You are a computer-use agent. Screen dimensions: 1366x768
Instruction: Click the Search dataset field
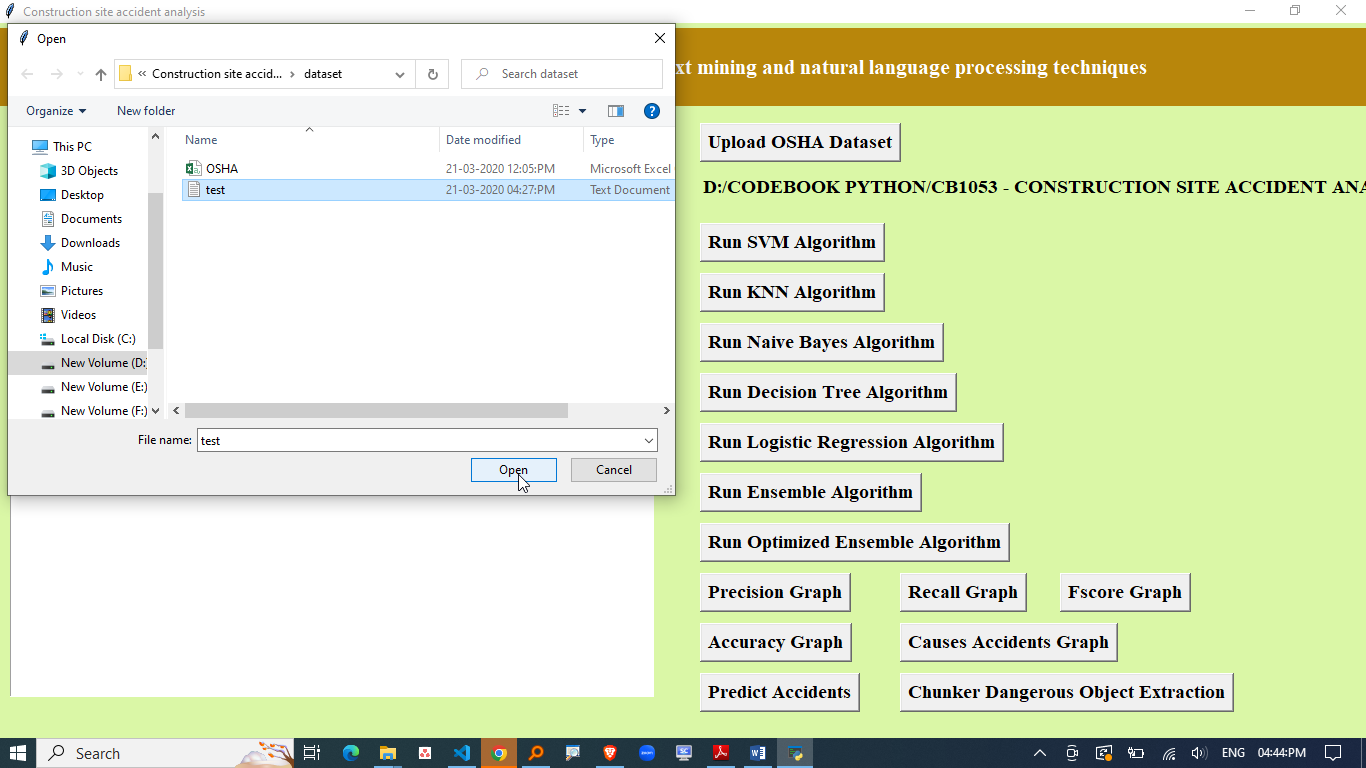point(562,74)
